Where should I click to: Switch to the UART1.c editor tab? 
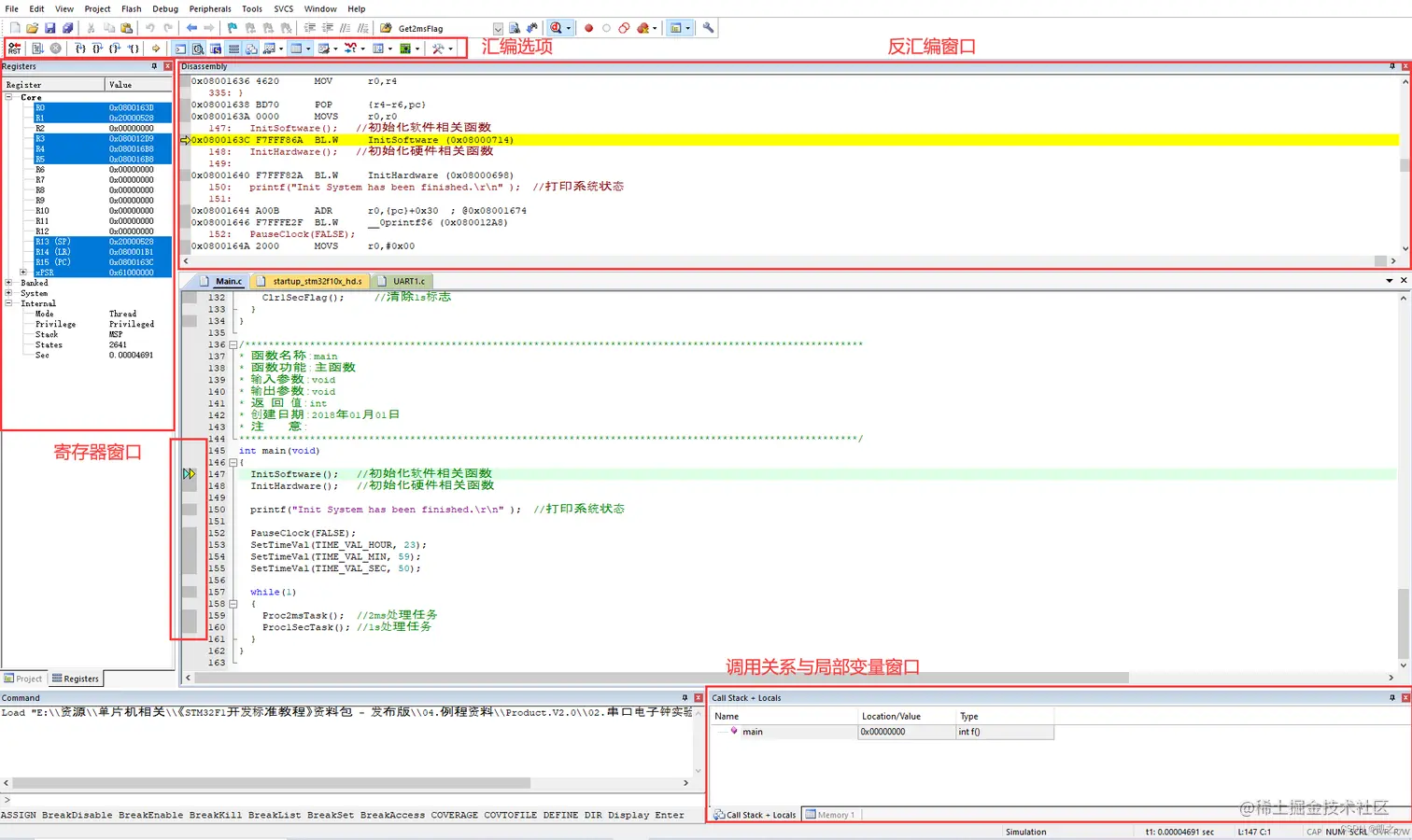tap(402, 281)
